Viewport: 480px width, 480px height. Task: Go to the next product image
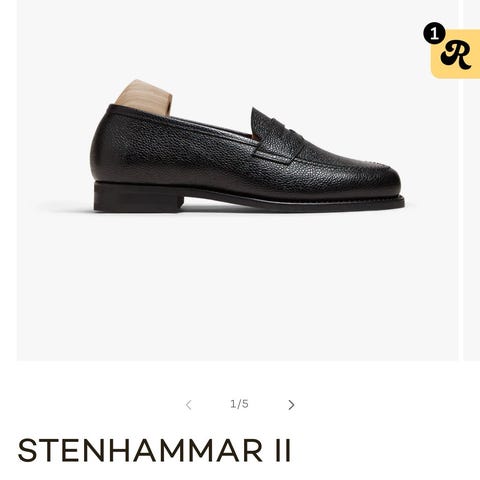pyautogui.click(x=291, y=405)
